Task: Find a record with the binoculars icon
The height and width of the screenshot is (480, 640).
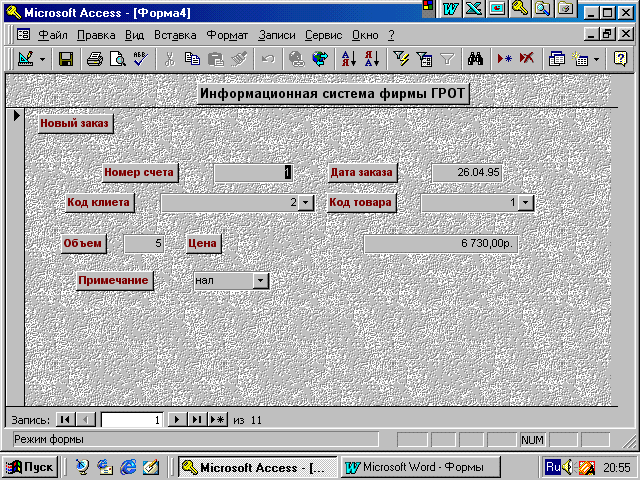Action: [x=476, y=60]
